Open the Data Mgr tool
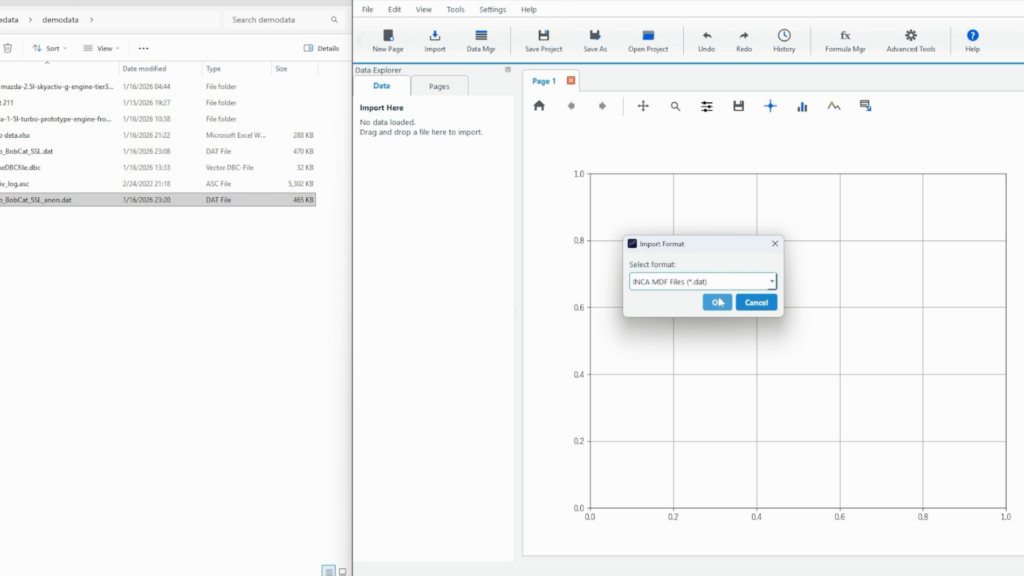The image size is (1024, 576). (481, 40)
